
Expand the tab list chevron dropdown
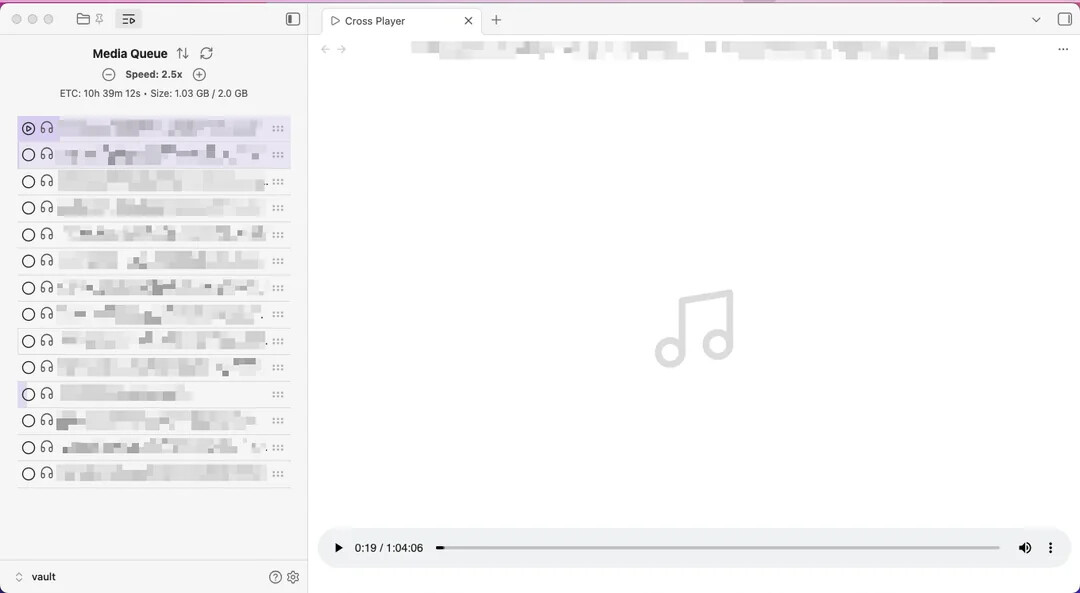click(x=1036, y=19)
